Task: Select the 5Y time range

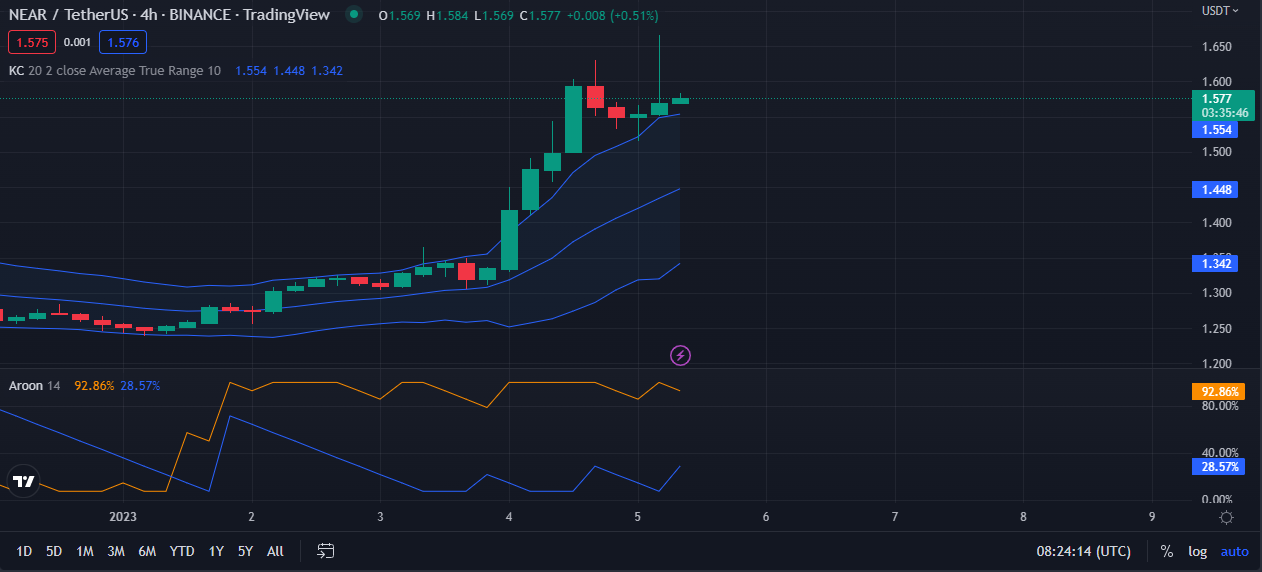Action: [x=245, y=551]
